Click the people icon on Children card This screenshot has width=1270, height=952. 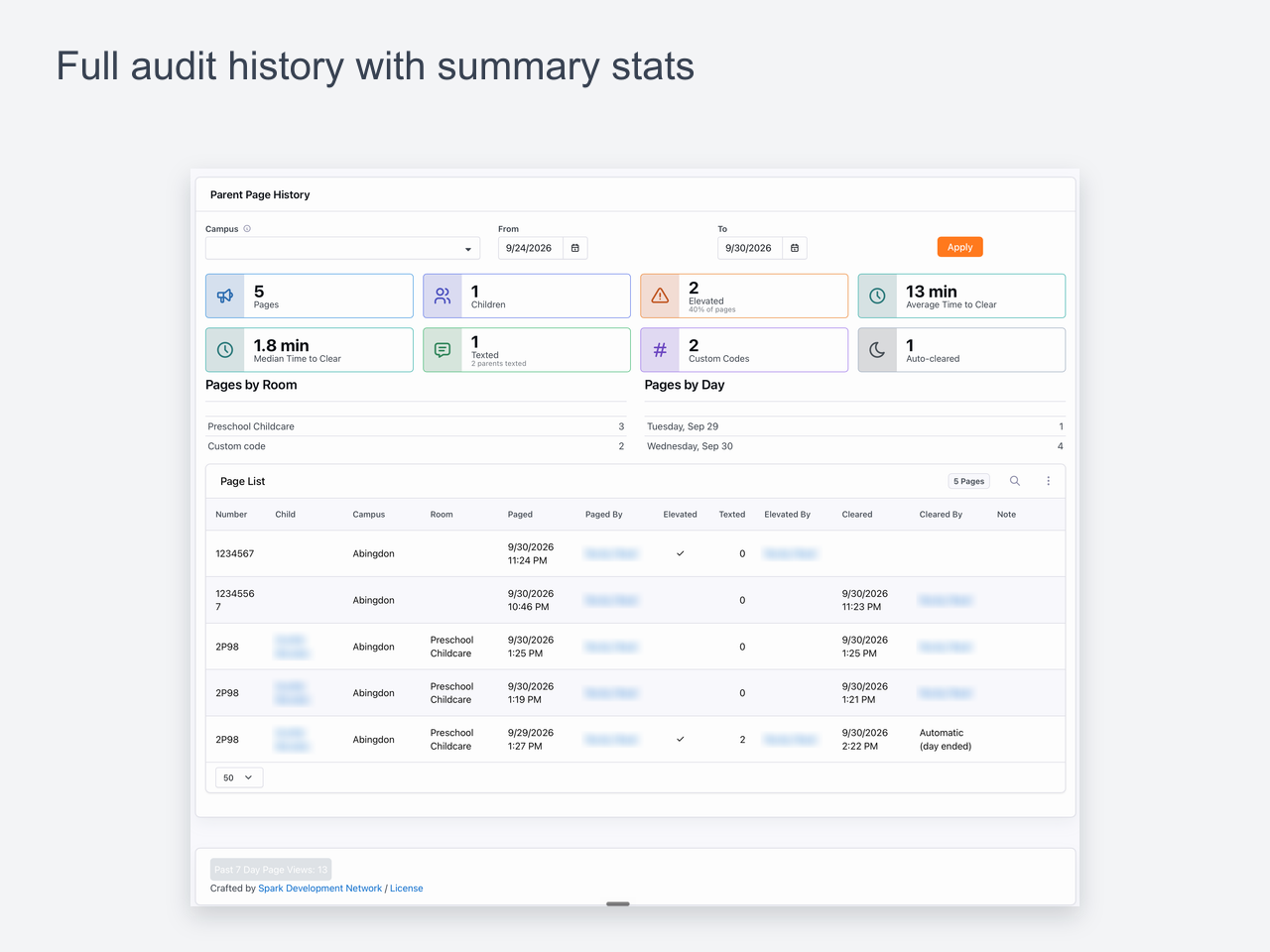443,296
